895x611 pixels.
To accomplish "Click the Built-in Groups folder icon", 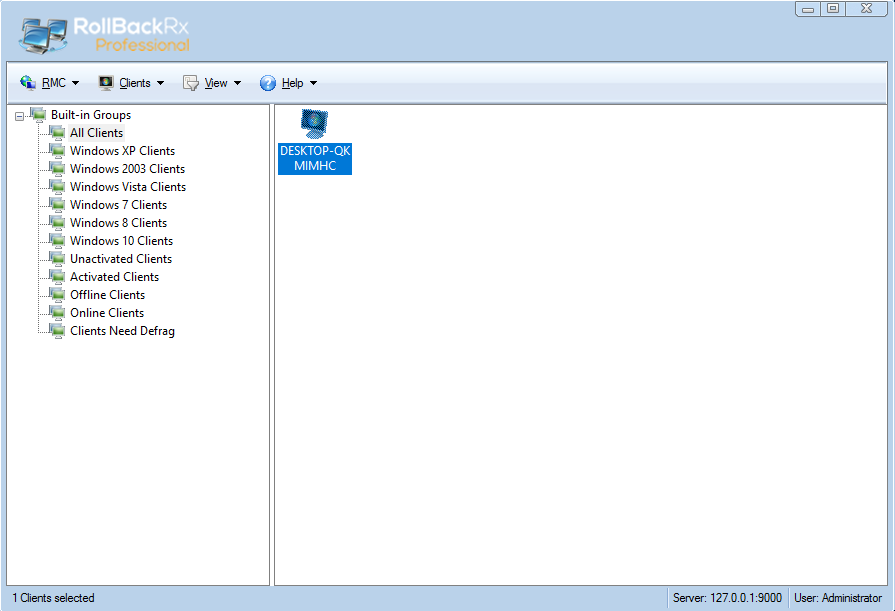I will 38,115.
